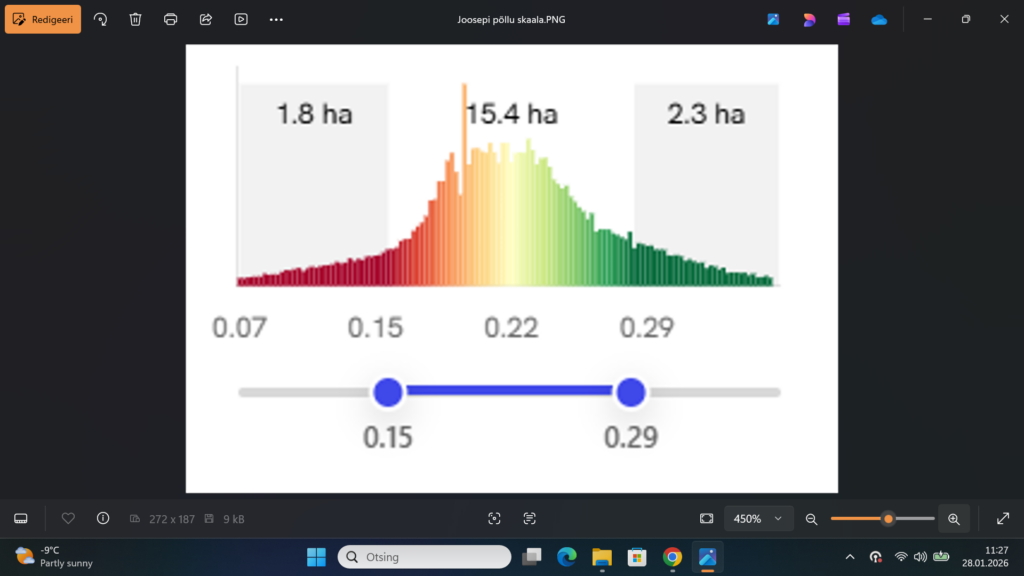Screen dimensions: 1024x576
Task: Fit the image to window icon
Action: tap(707, 518)
